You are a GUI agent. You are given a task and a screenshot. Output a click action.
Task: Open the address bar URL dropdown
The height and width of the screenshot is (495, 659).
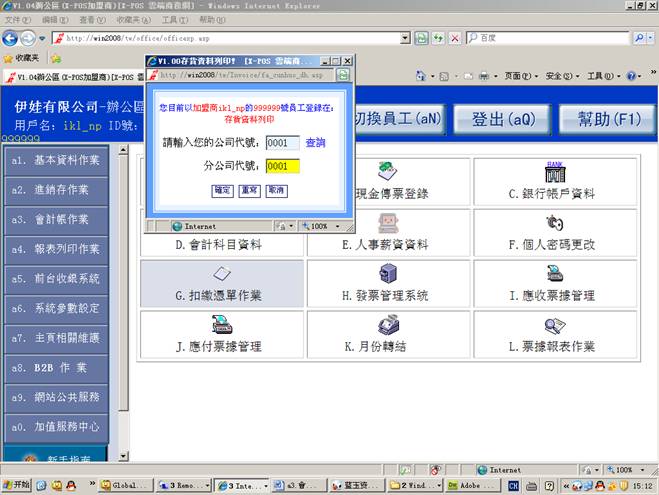pyautogui.click(x=405, y=38)
